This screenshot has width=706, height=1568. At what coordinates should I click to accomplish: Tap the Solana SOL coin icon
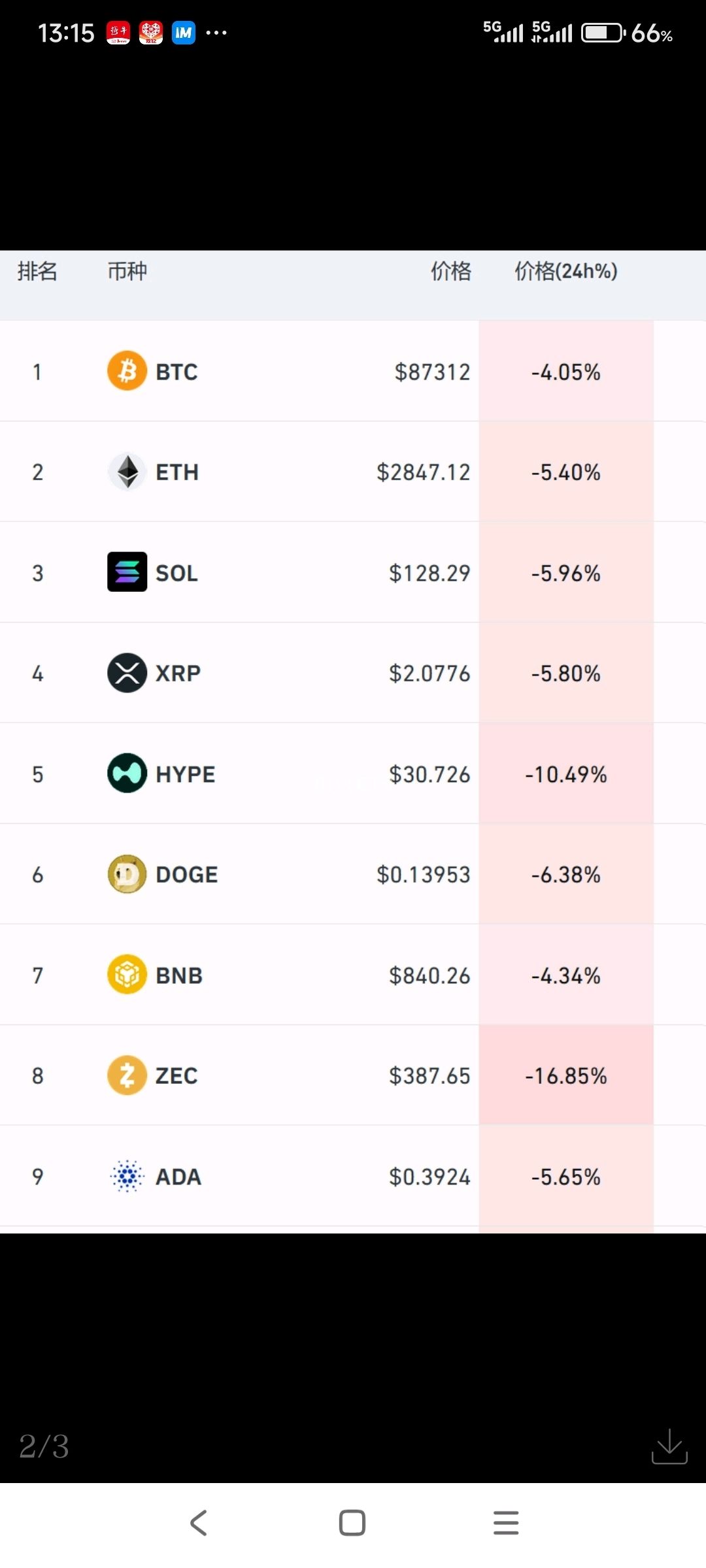[x=127, y=572]
